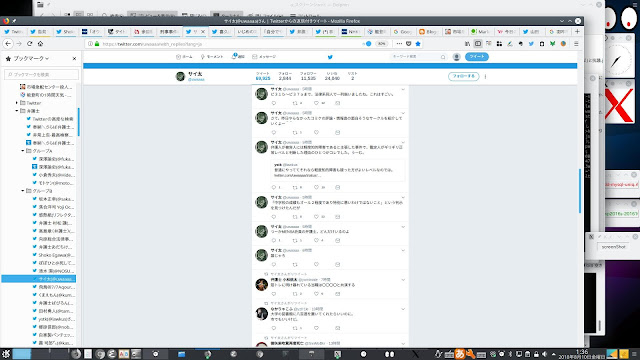This screenshot has width=640, height=360.
Task: Click the フォローする button
Action: 464,76
